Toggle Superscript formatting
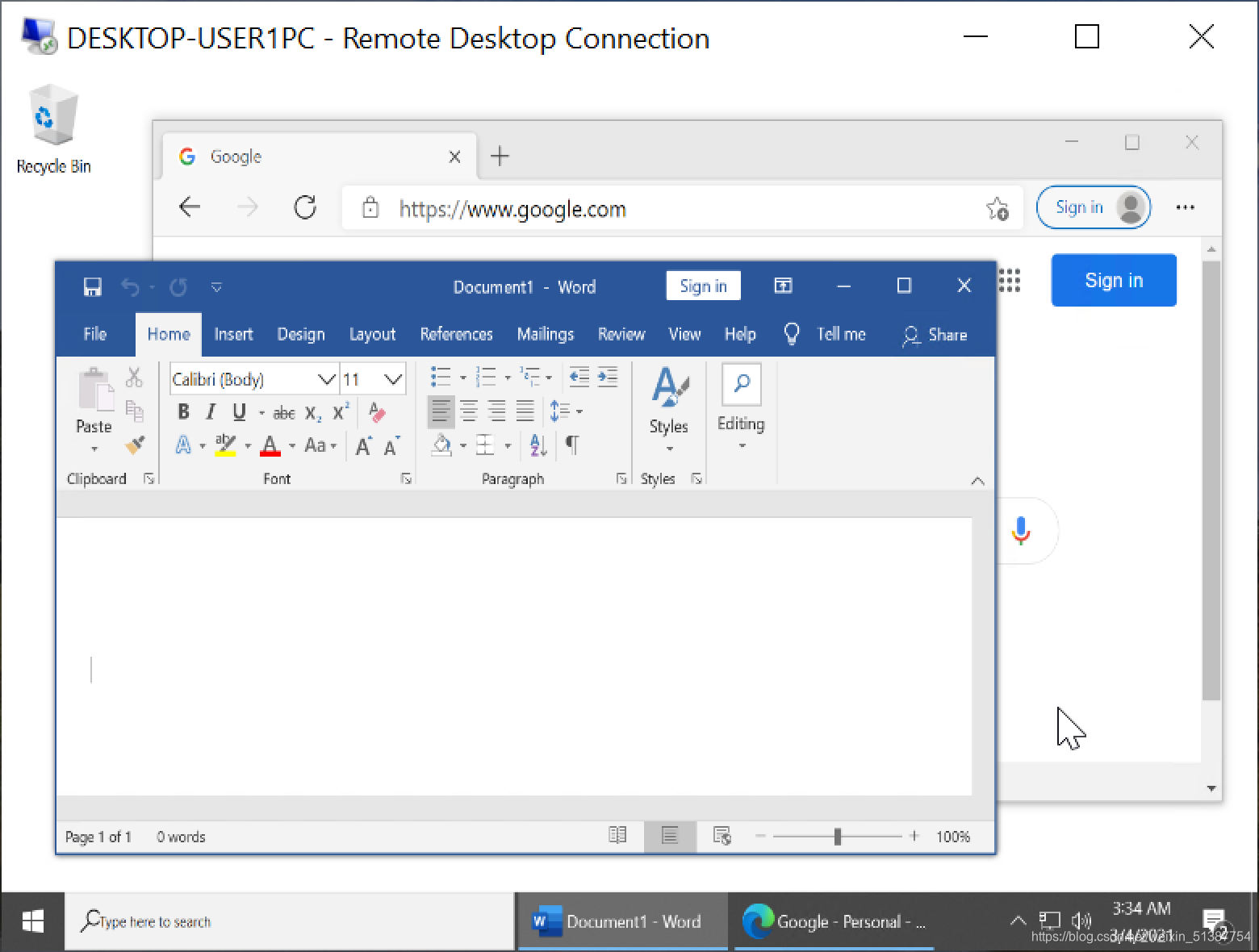This screenshot has width=1259, height=952. (341, 411)
